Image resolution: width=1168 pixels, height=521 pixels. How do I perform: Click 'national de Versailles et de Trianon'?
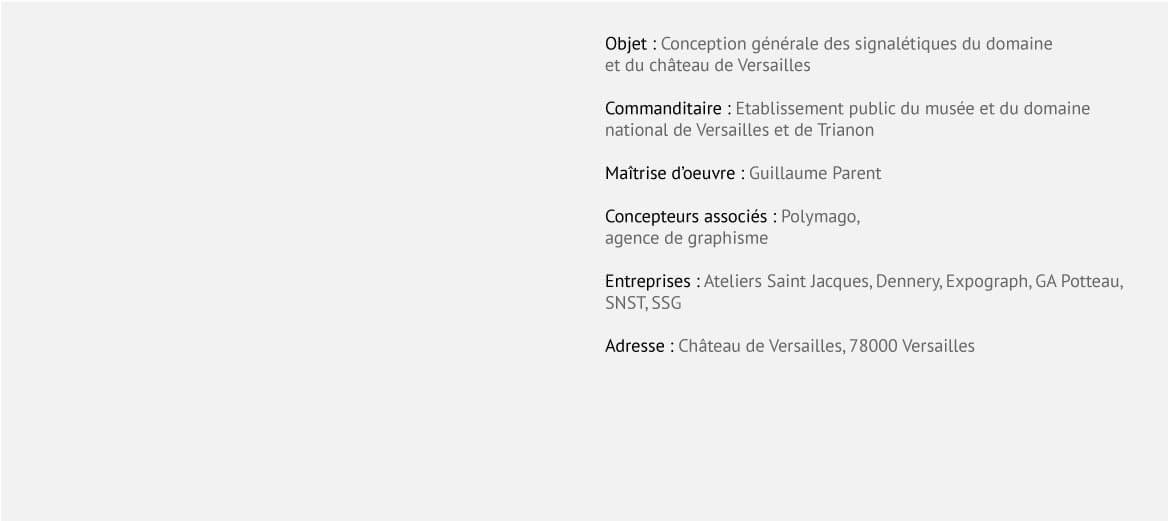(739, 130)
